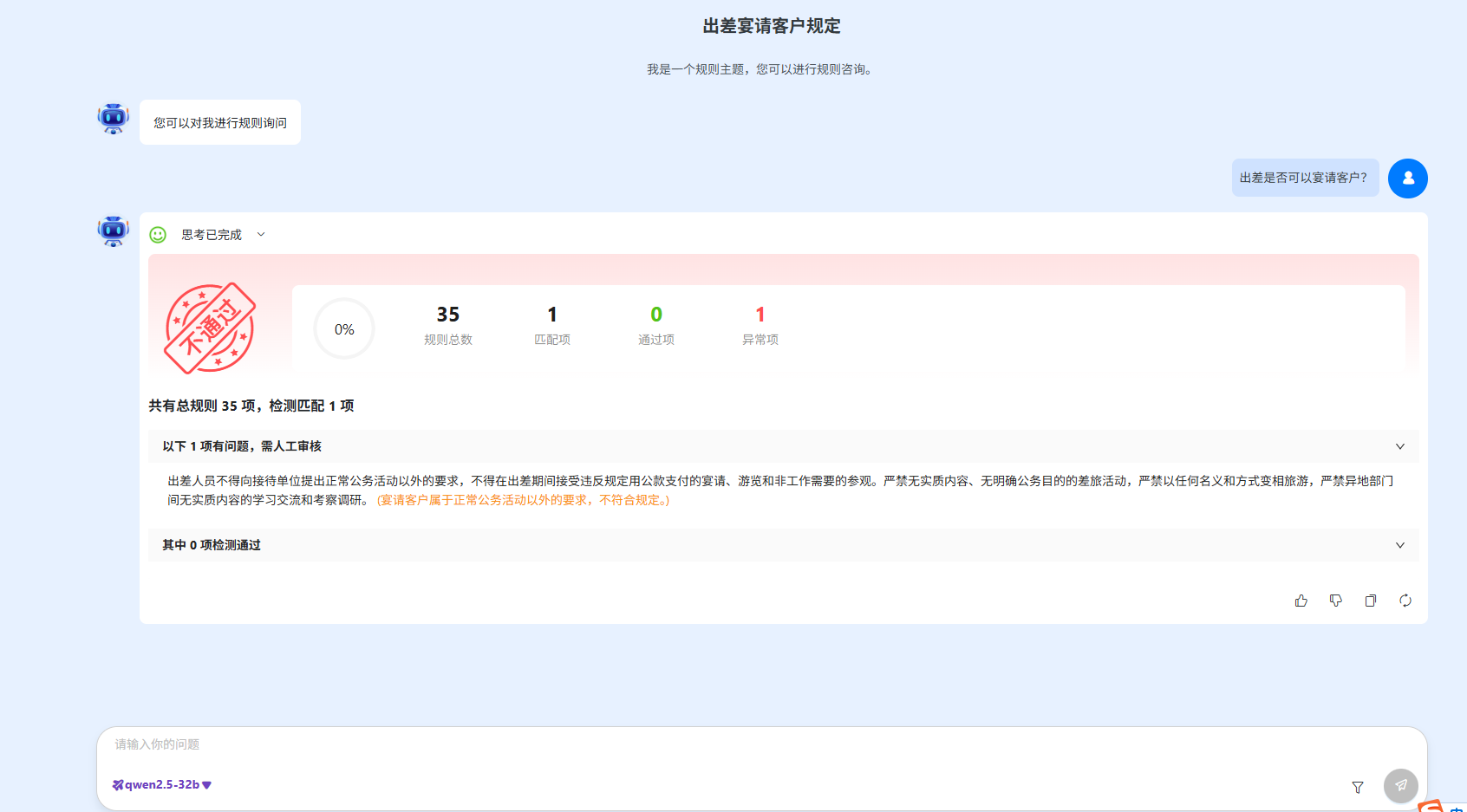Open the filter funnel icon in input box

[x=1357, y=787]
